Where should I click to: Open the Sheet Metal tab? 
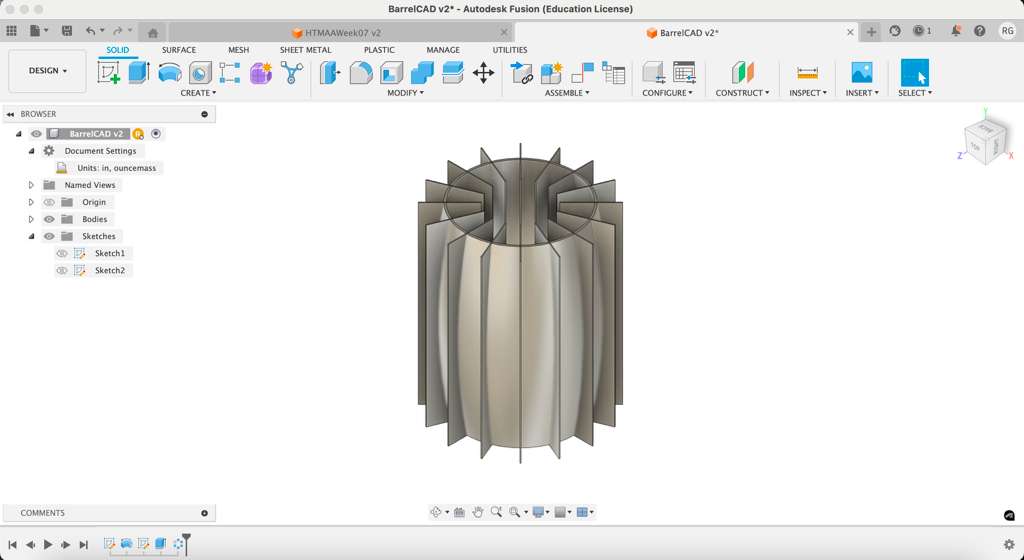305,50
